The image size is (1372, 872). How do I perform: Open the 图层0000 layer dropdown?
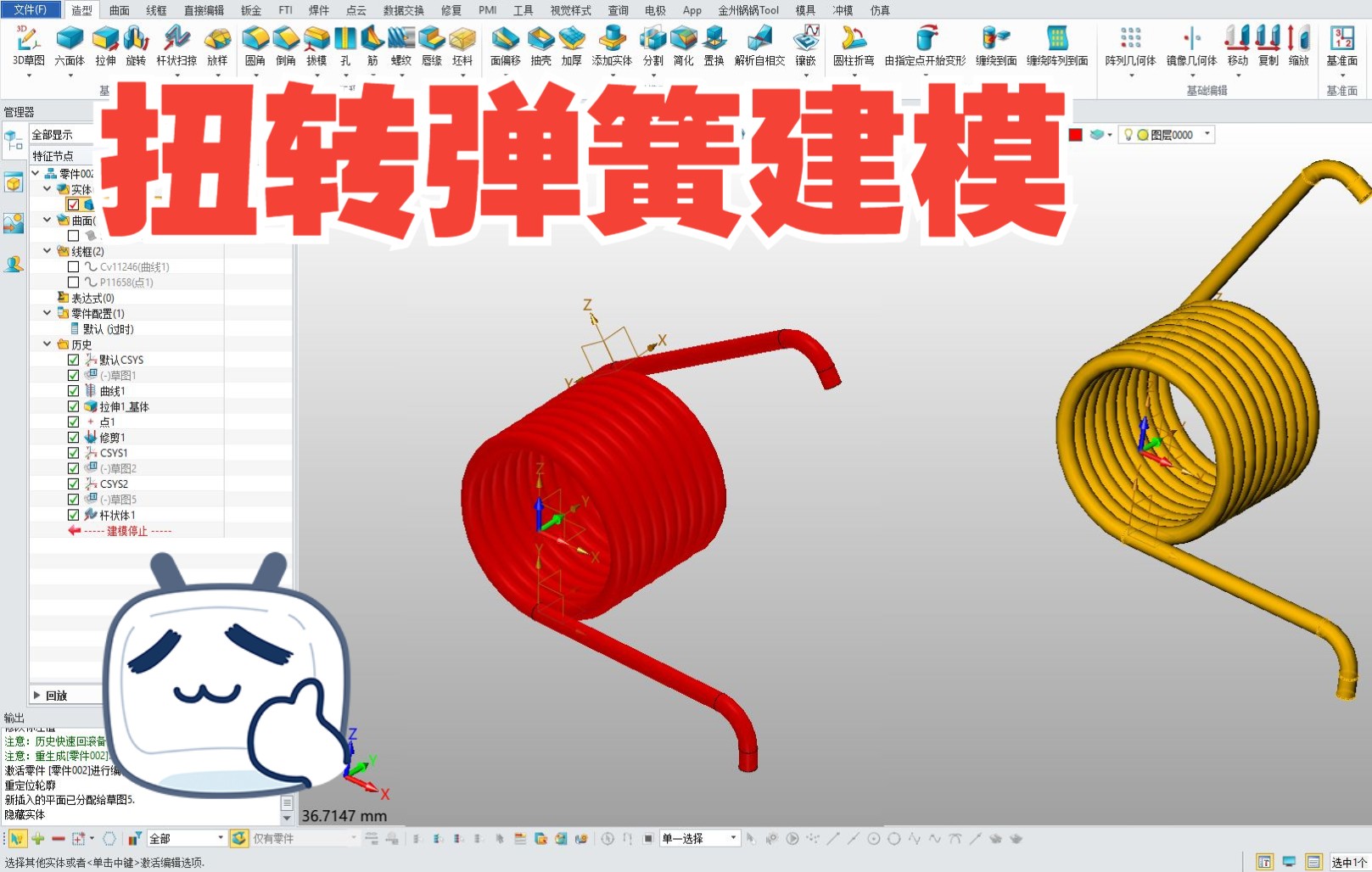(x=1206, y=133)
